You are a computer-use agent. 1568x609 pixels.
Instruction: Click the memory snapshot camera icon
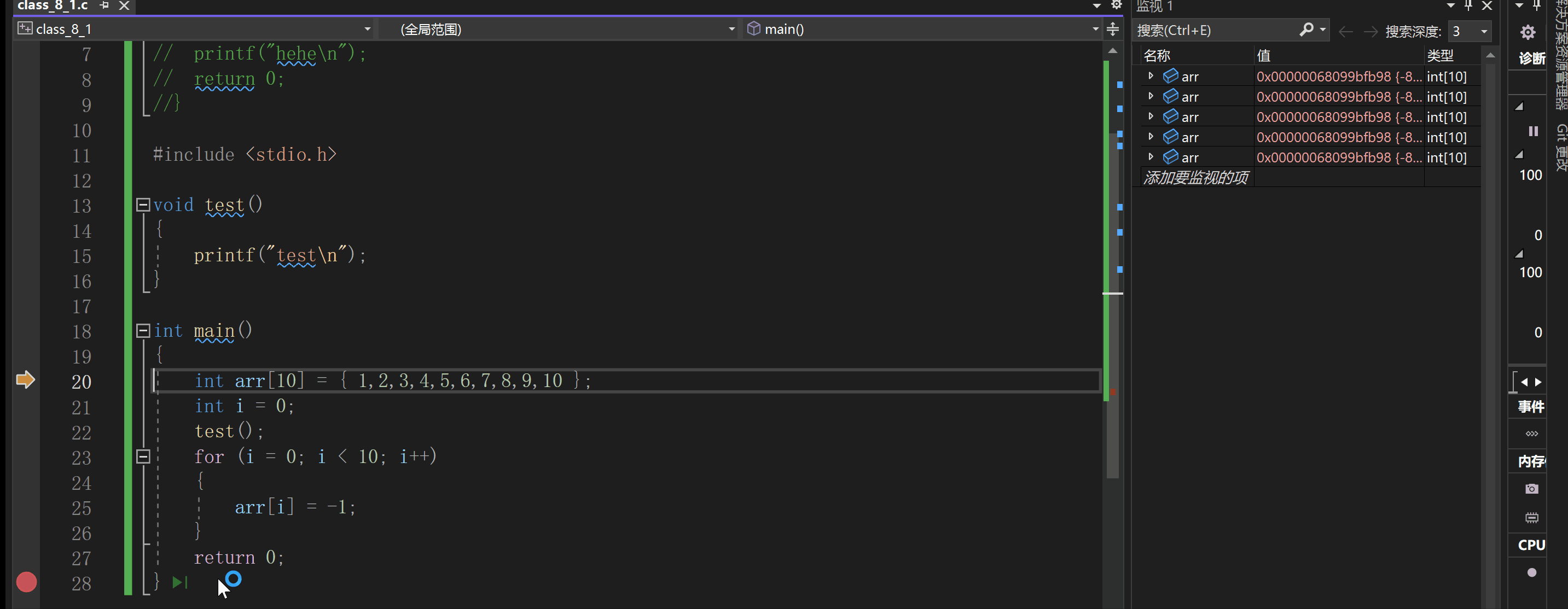[x=1531, y=489]
